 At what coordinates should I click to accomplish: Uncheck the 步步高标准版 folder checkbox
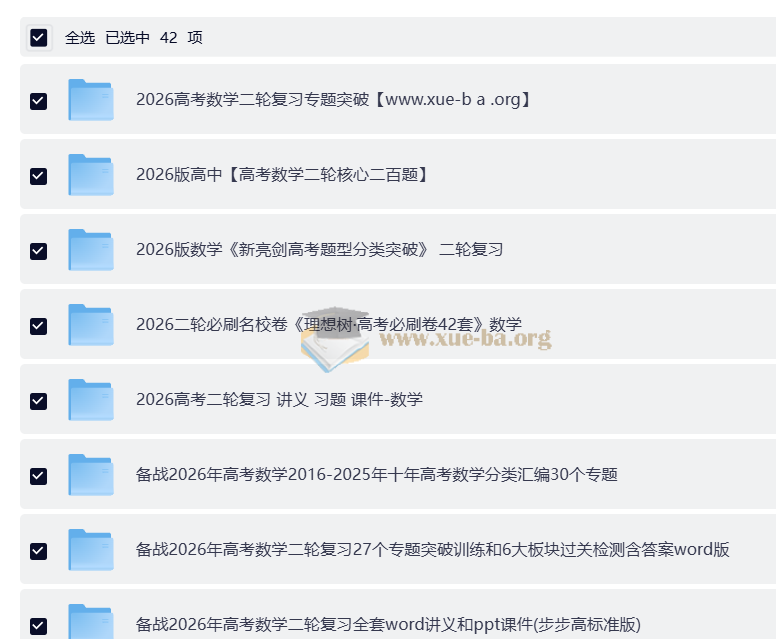coord(39,625)
